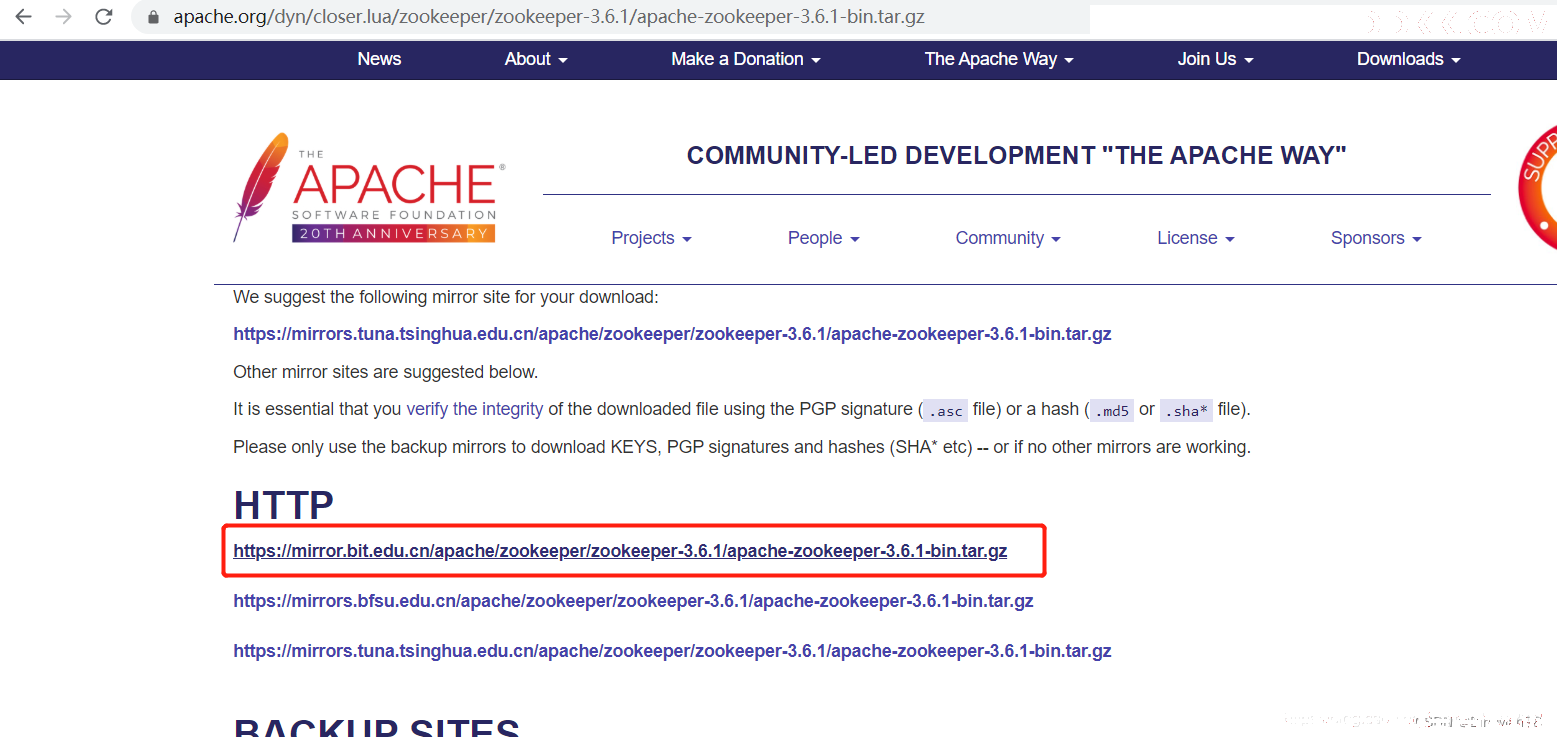Reload the page with the refresh icon
Image resolution: width=1557 pixels, height=737 pixels.
(103, 17)
